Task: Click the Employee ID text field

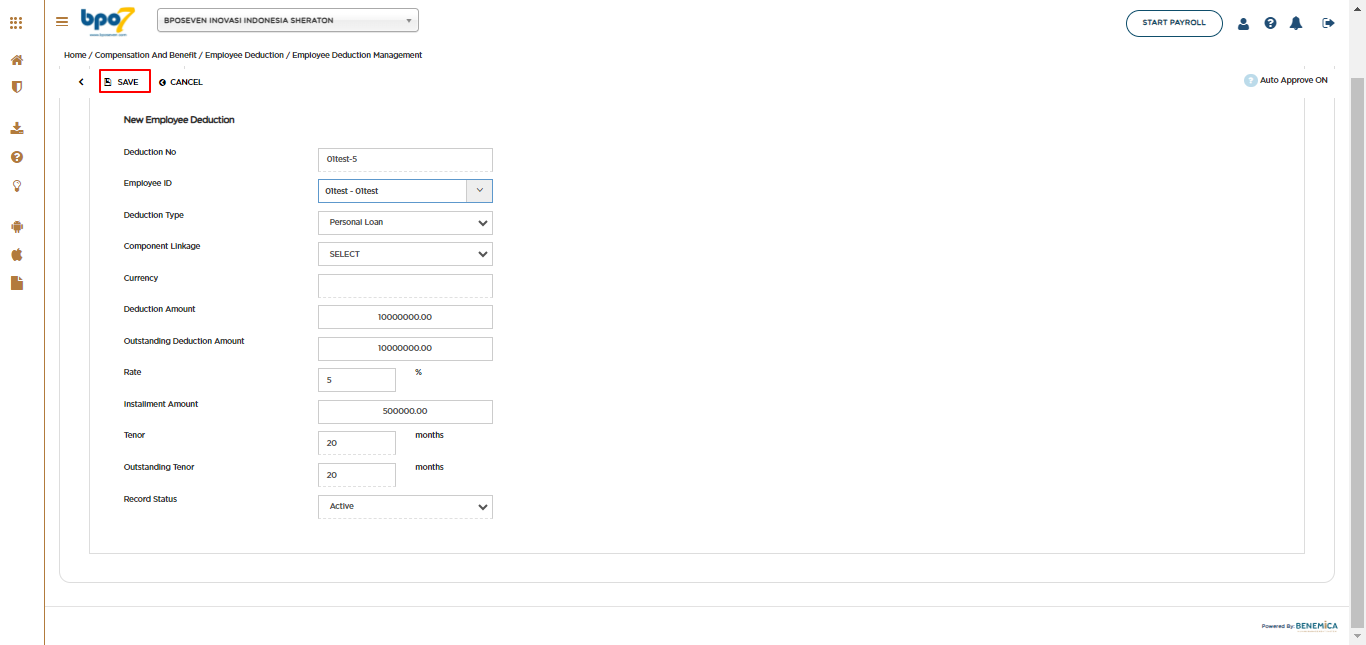Action: (x=392, y=191)
